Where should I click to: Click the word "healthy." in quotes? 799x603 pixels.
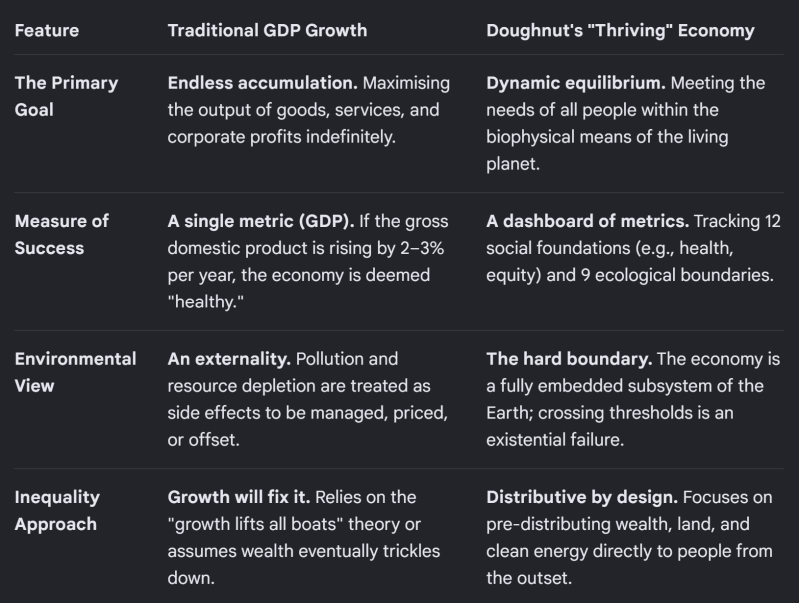206,302
